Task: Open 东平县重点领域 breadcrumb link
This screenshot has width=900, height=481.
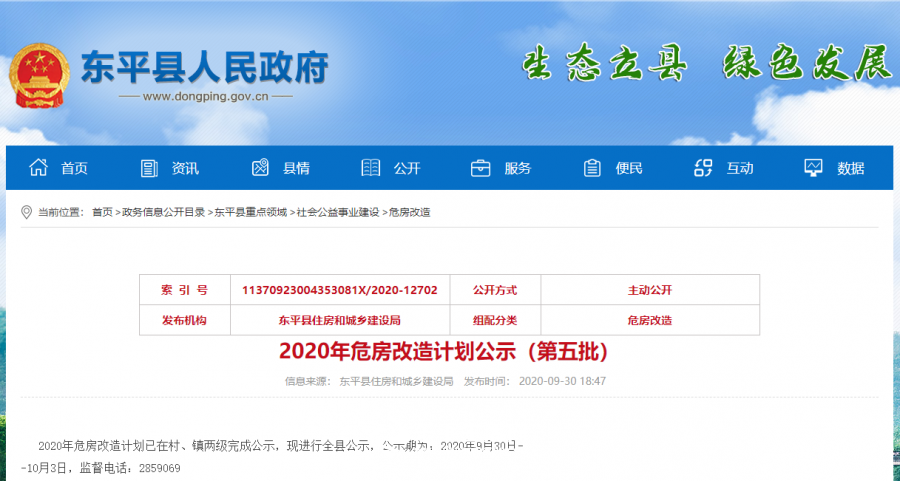Action: 250,212
